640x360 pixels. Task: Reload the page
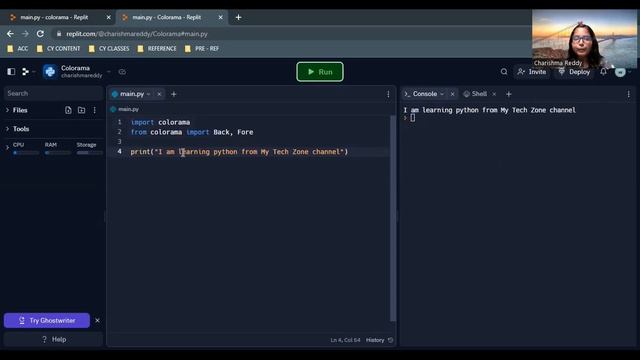[40, 34]
